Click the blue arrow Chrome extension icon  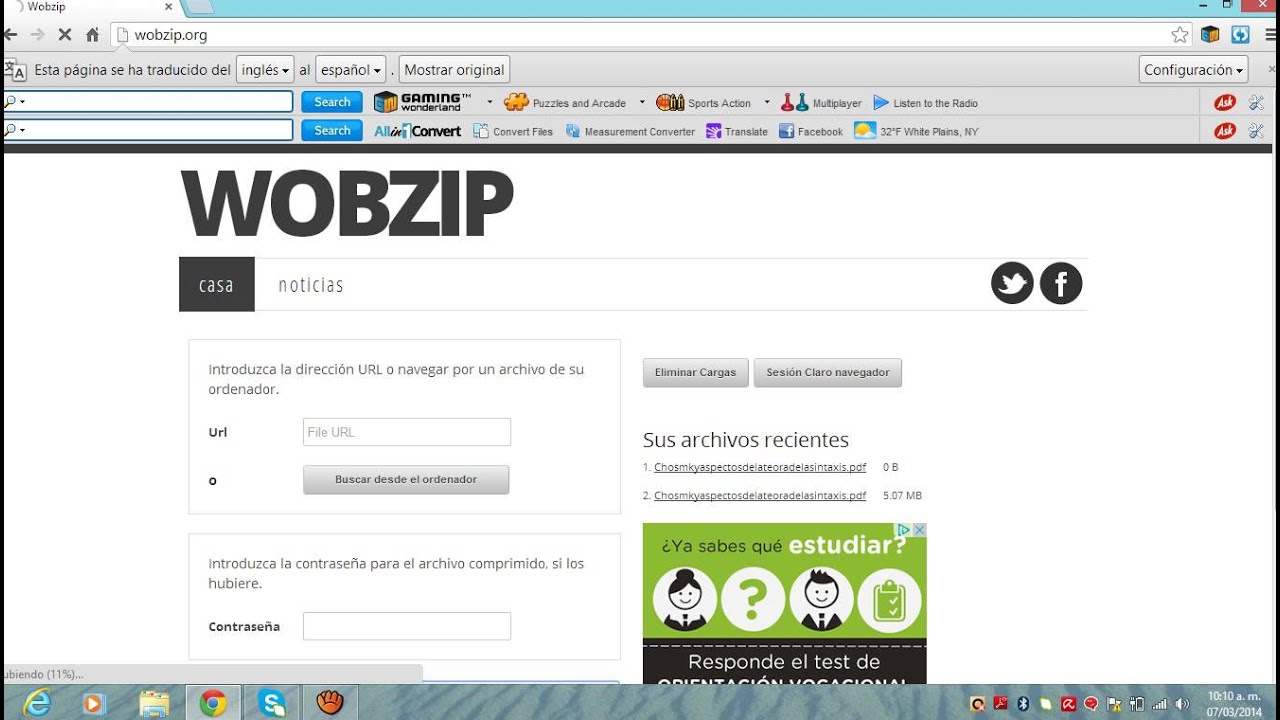tap(1241, 35)
